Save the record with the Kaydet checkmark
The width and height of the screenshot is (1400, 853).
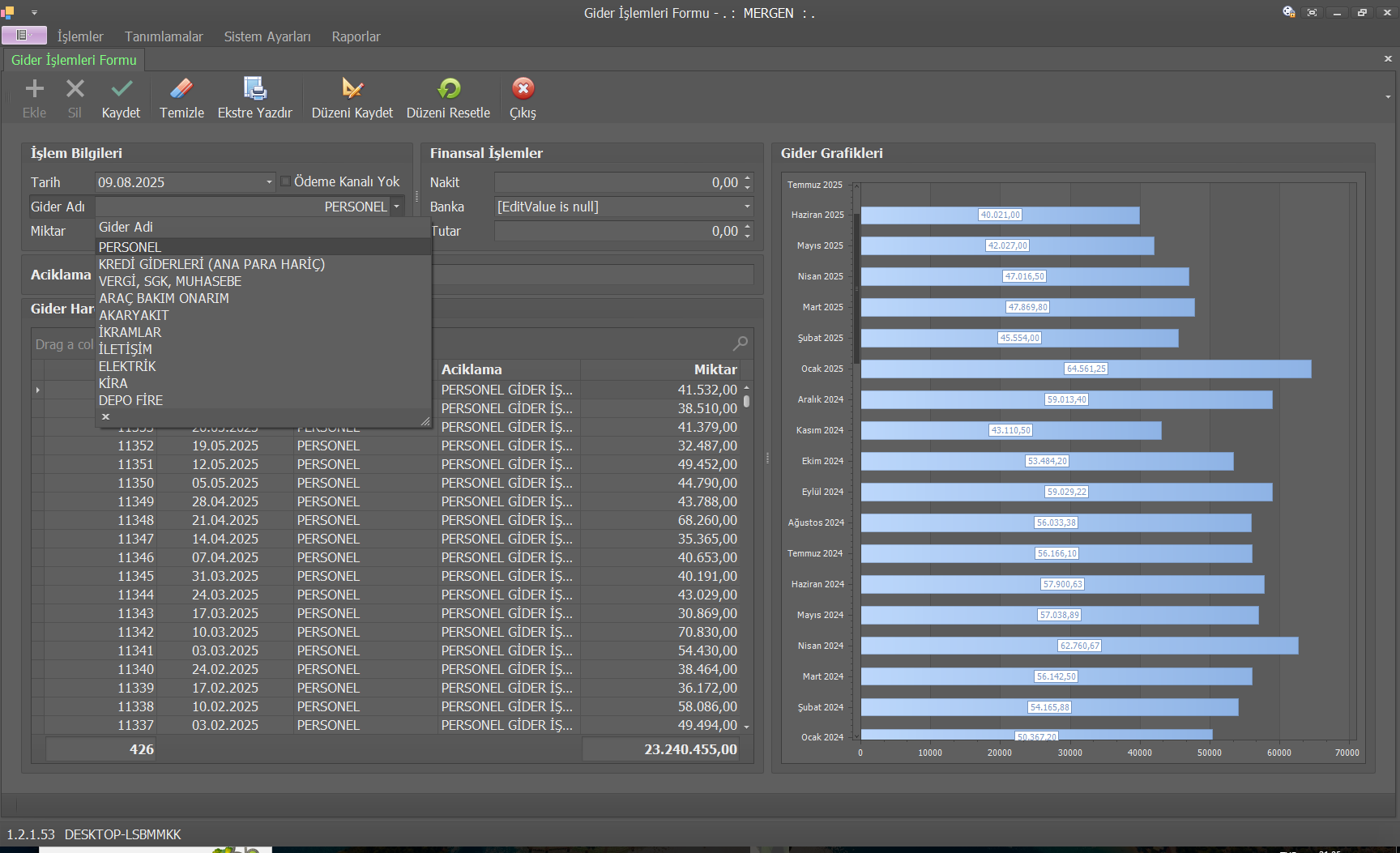coord(122,89)
